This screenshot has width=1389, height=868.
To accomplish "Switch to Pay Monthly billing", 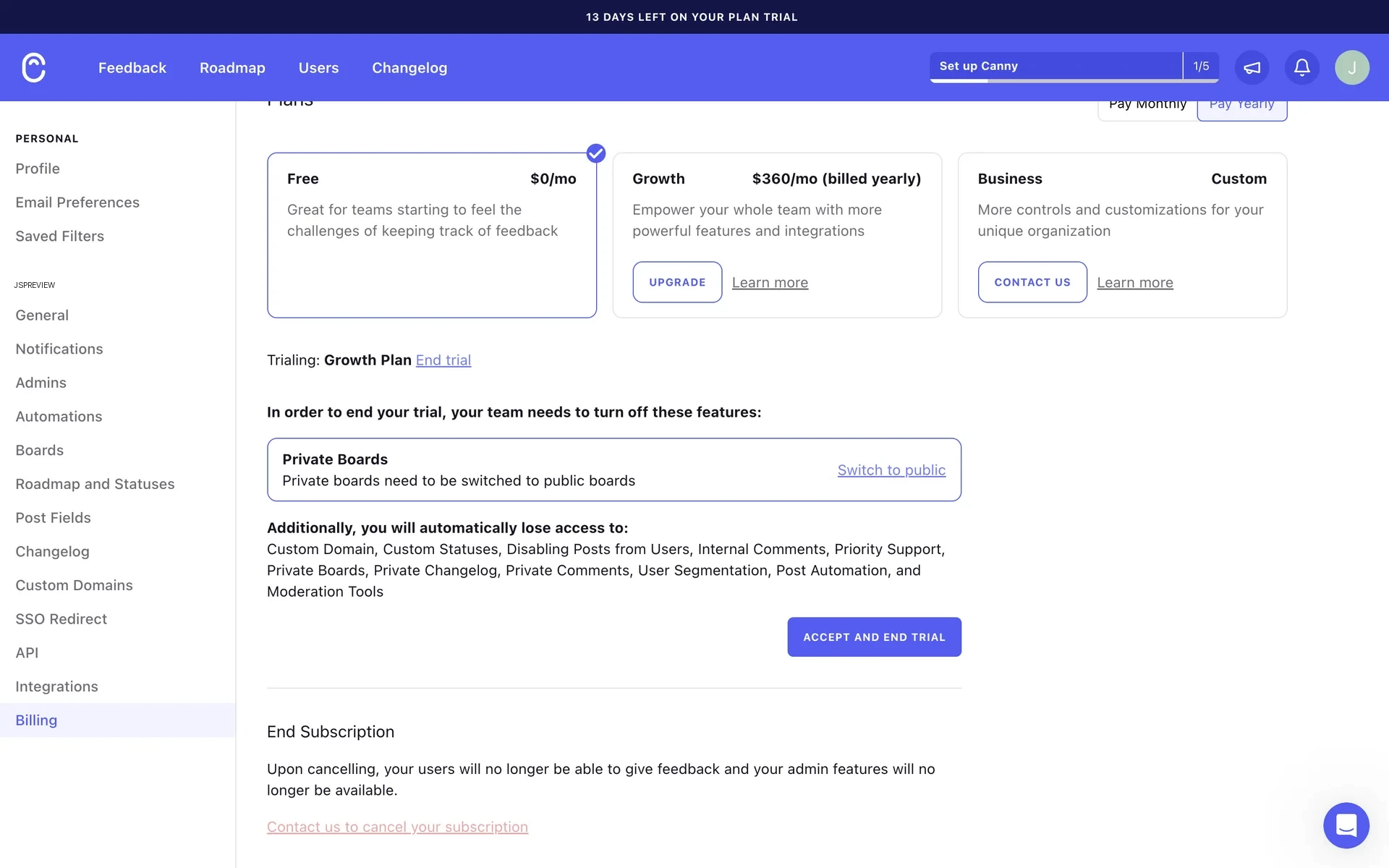I will pos(1147,107).
